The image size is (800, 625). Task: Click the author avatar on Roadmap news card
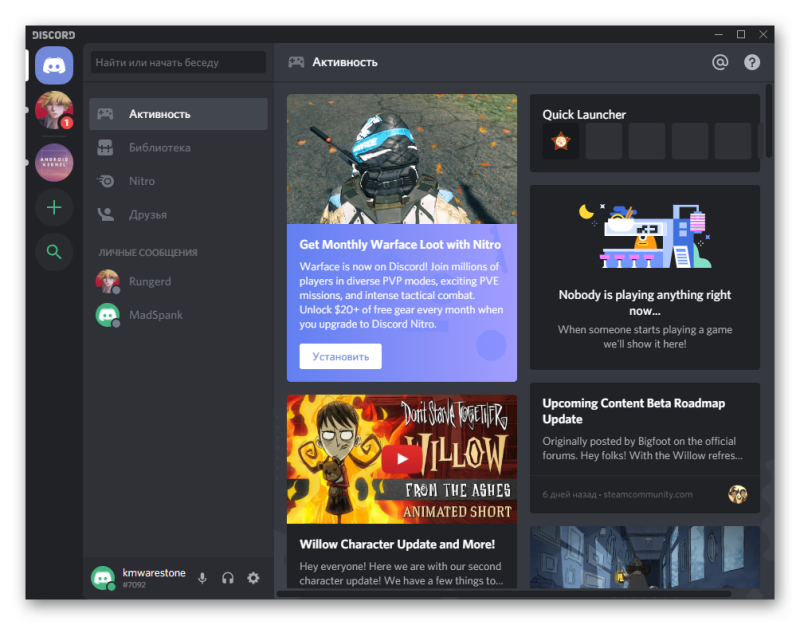(737, 494)
